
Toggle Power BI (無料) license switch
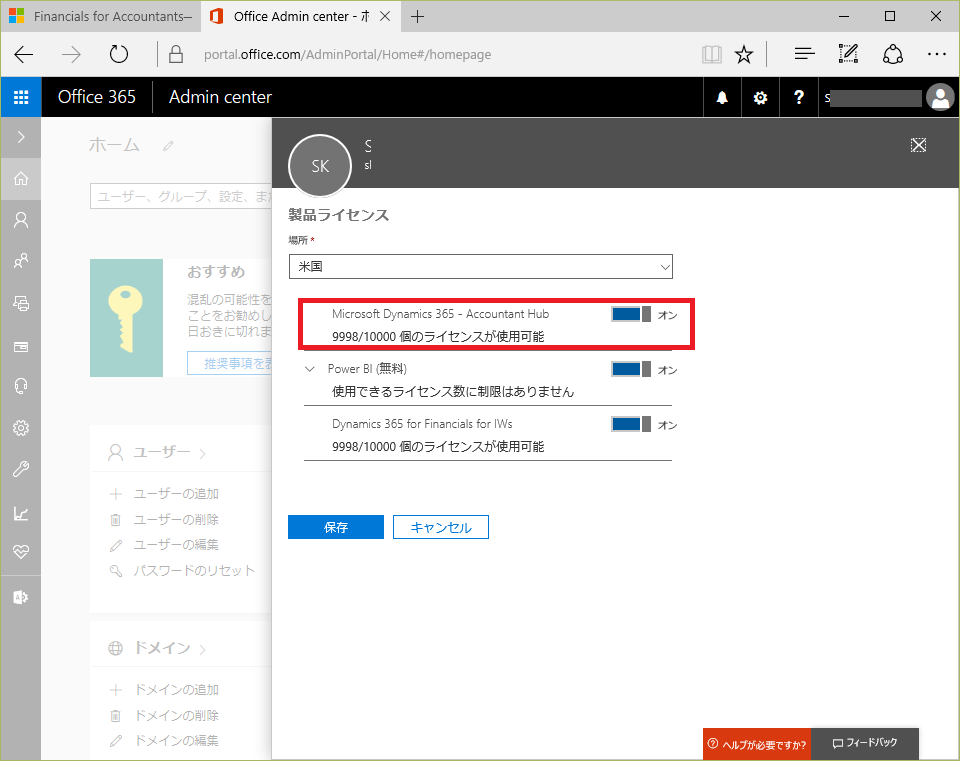tap(631, 369)
